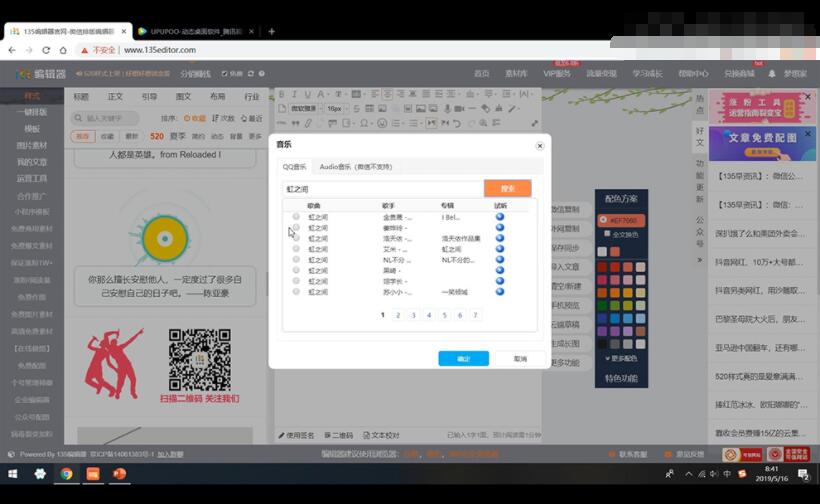Screen dimensions: 820x504
Task: Click the song search input containing 虹之间
Action: (x=383, y=189)
